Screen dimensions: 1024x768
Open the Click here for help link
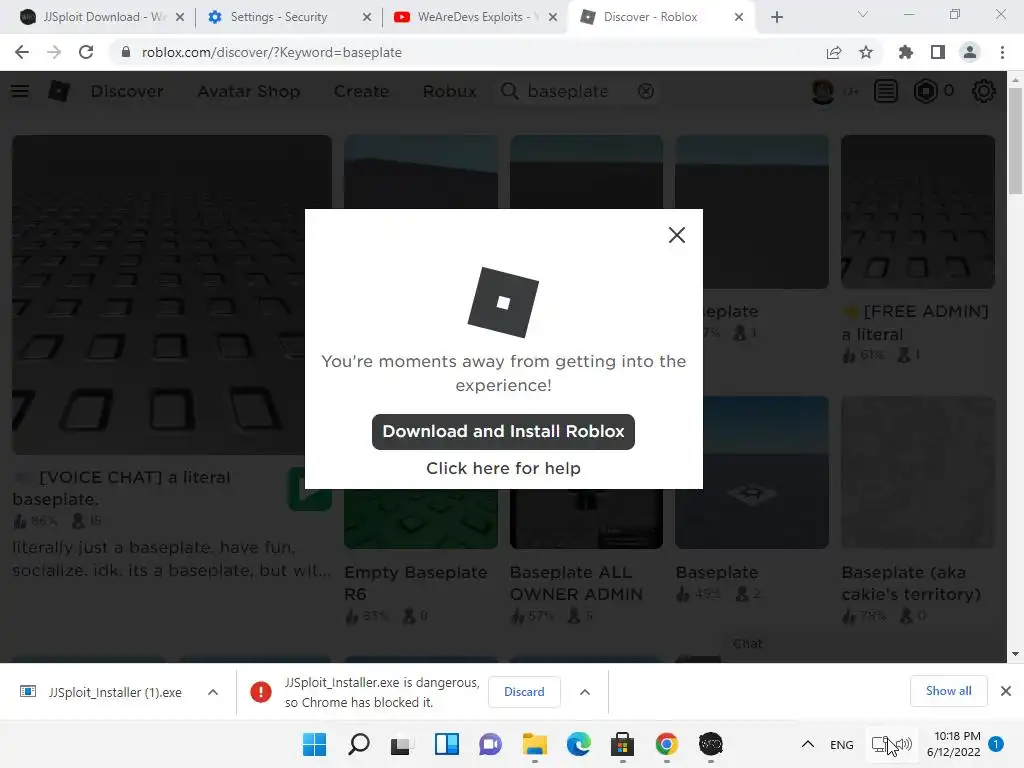[x=503, y=468]
